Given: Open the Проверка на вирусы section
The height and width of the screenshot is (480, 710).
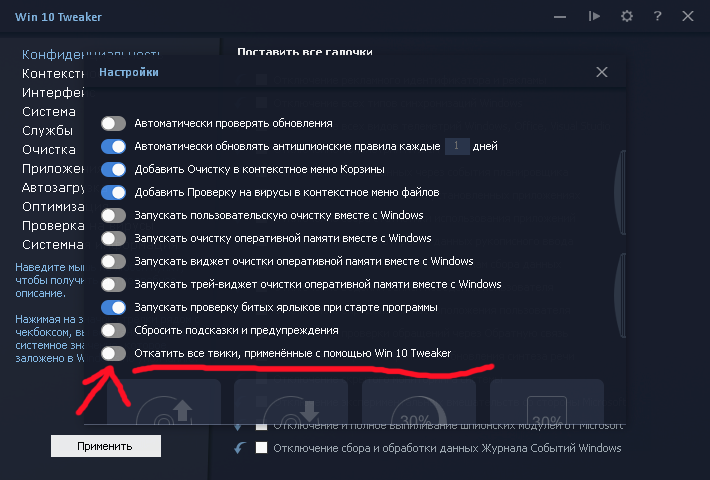Looking at the screenshot, I should tap(53, 226).
